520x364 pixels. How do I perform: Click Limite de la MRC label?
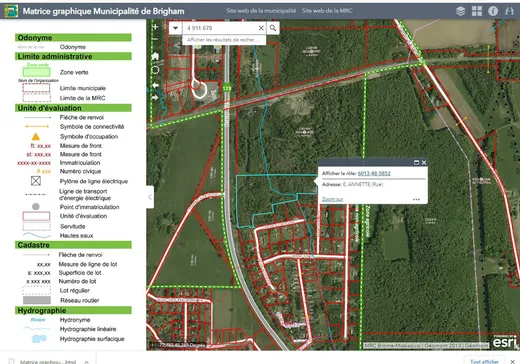(82, 98)
